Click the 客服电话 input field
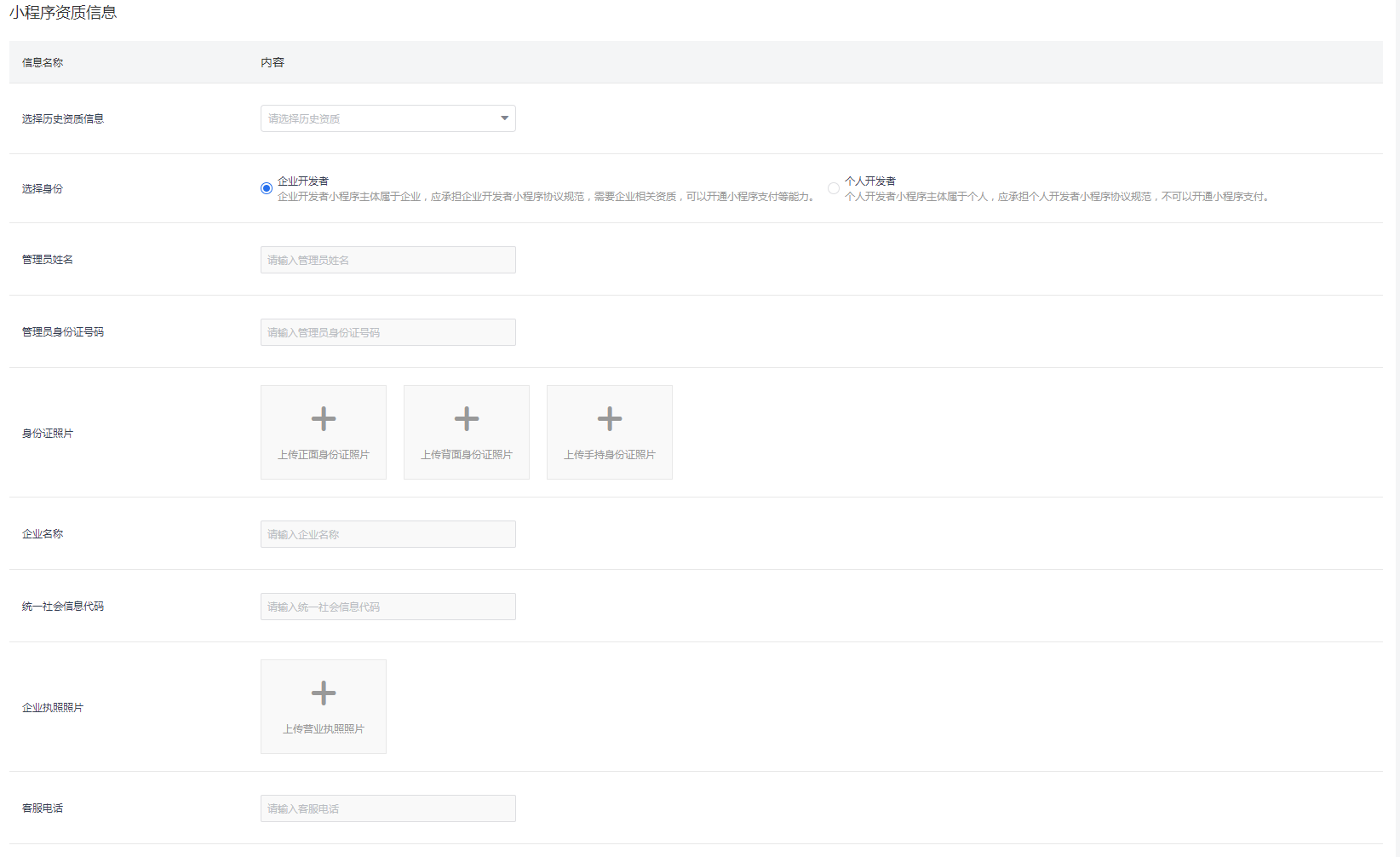Image resolution: width=1400 pixels, height=857 pixels. (x=387, y=808)
